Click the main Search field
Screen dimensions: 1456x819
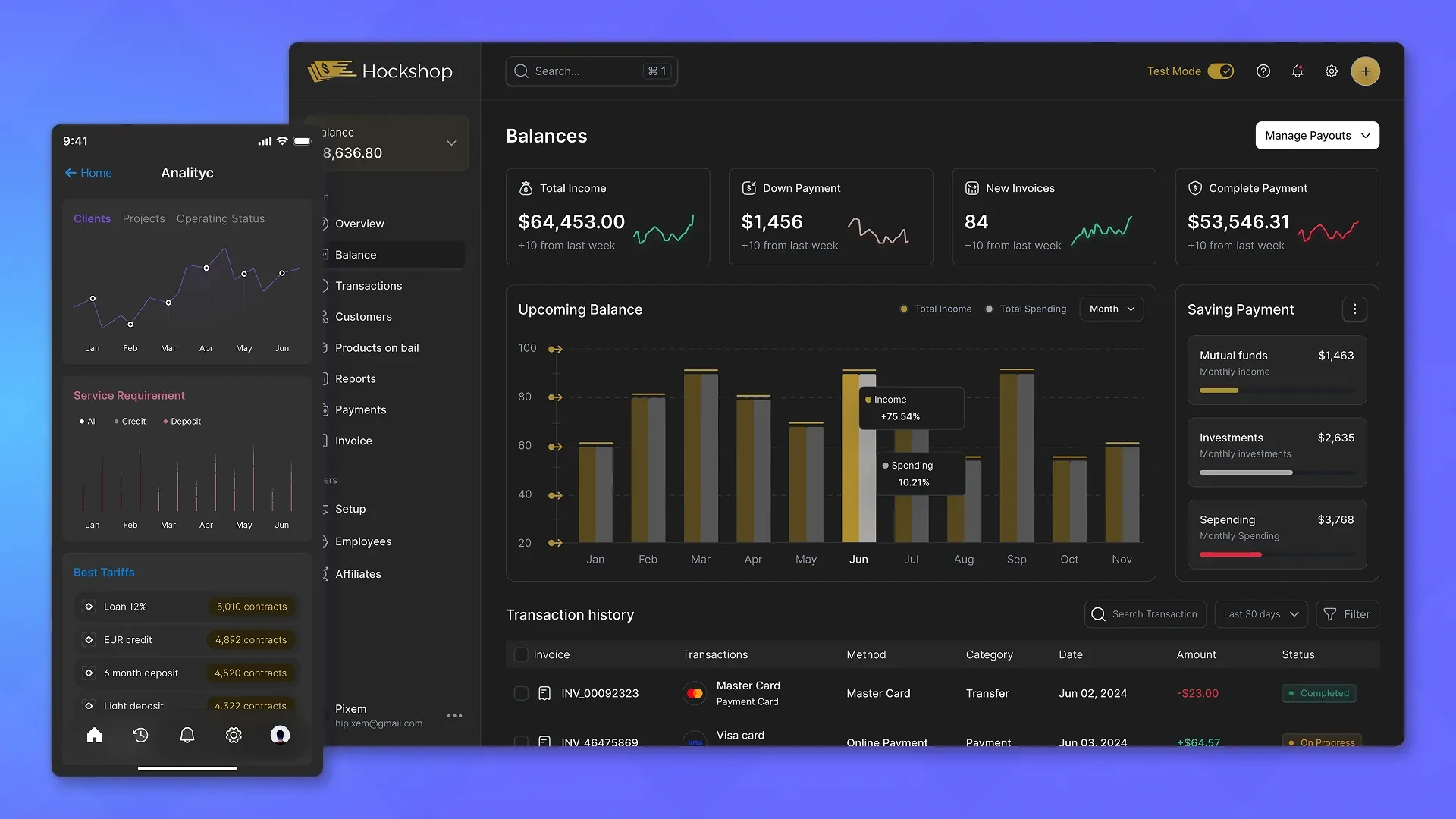[x=584, y=71]
